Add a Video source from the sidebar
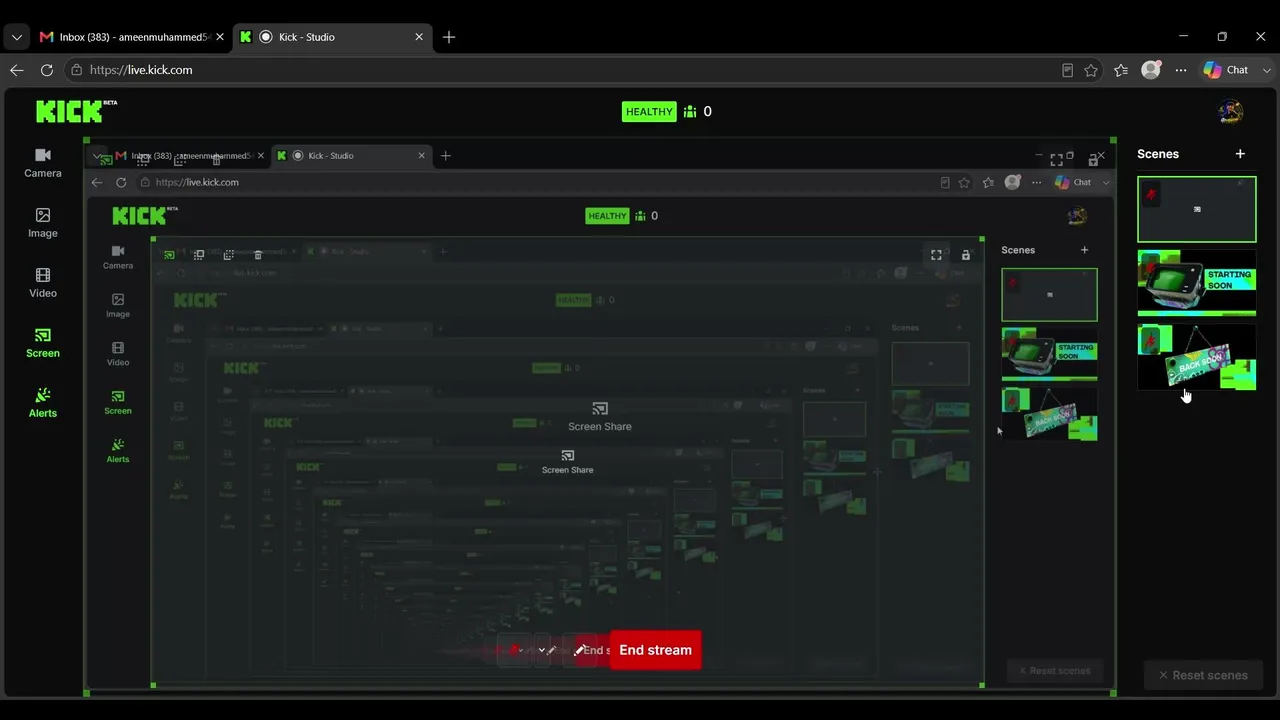This screenshot has width=1280, height=720. point(43,283)
